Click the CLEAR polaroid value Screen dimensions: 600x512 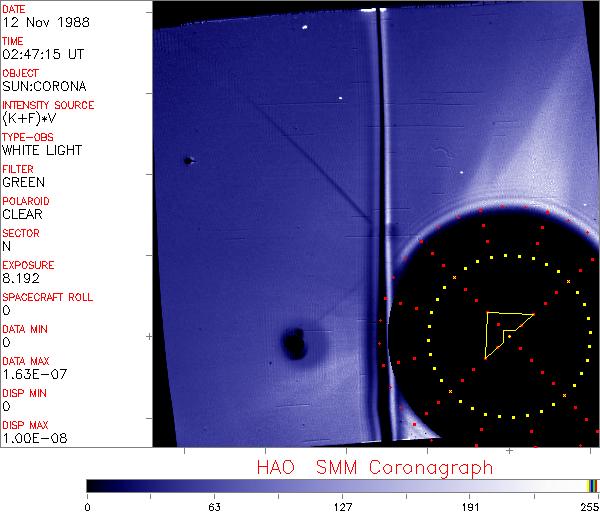(23, 214)
